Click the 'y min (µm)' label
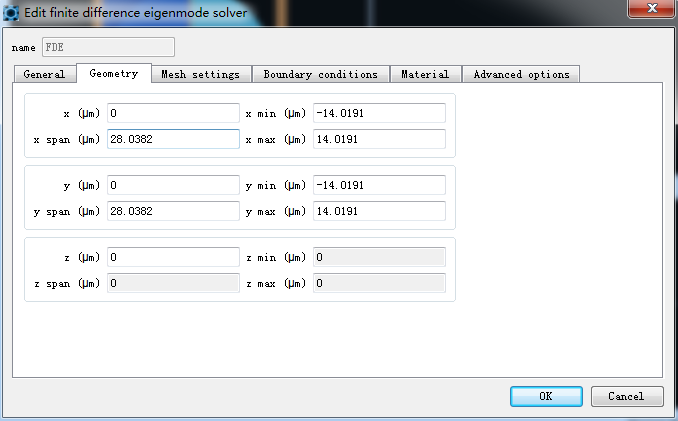 (x=276, y=185)
